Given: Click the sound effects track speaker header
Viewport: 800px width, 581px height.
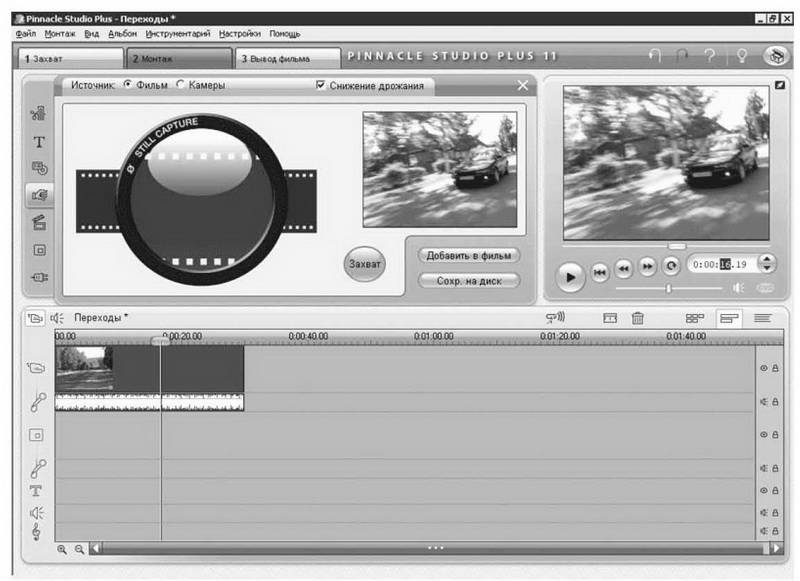Looking at the screenshot, I should (37, 513).
